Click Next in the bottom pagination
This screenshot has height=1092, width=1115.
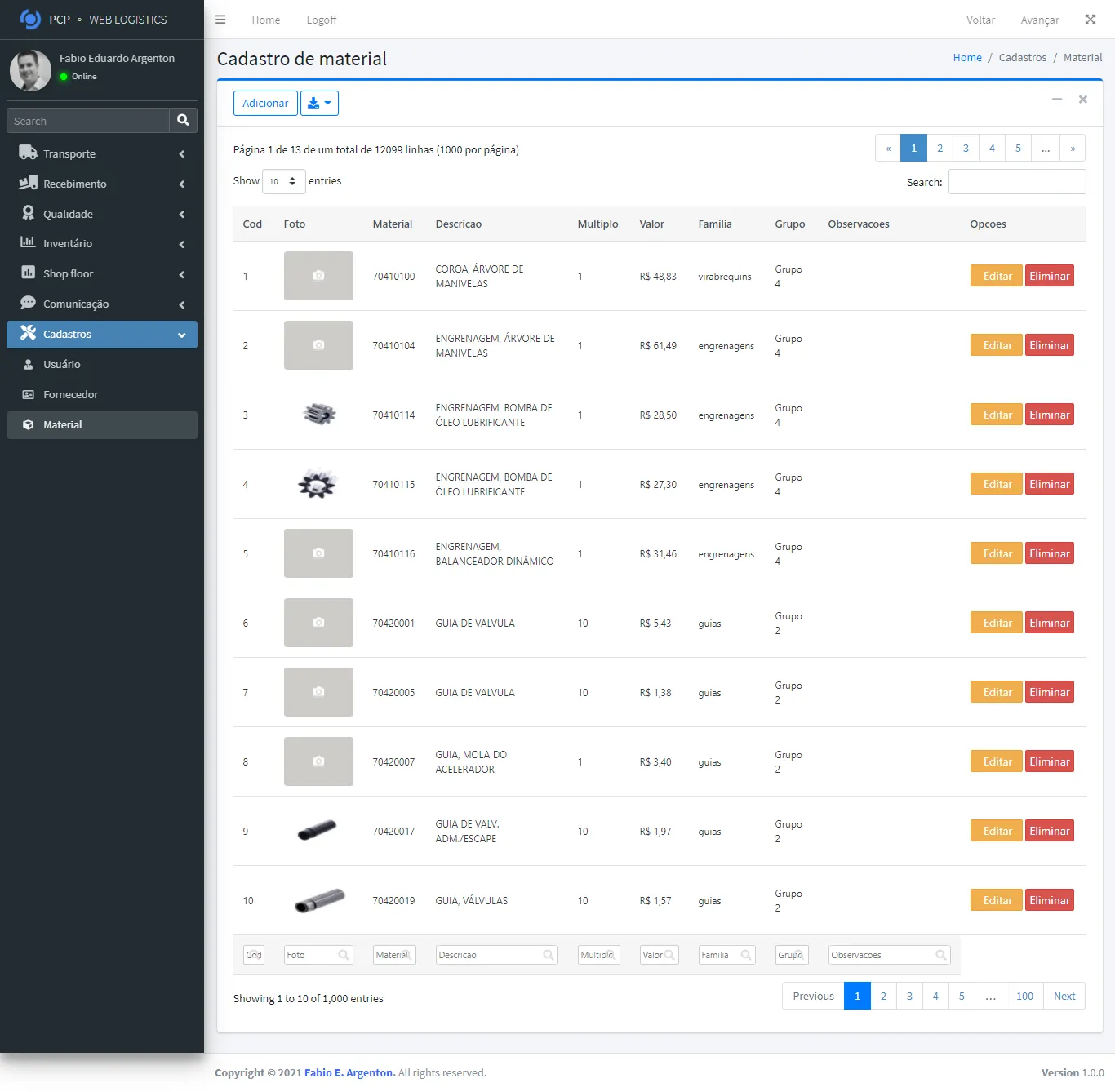click(x=1064, y=997)
